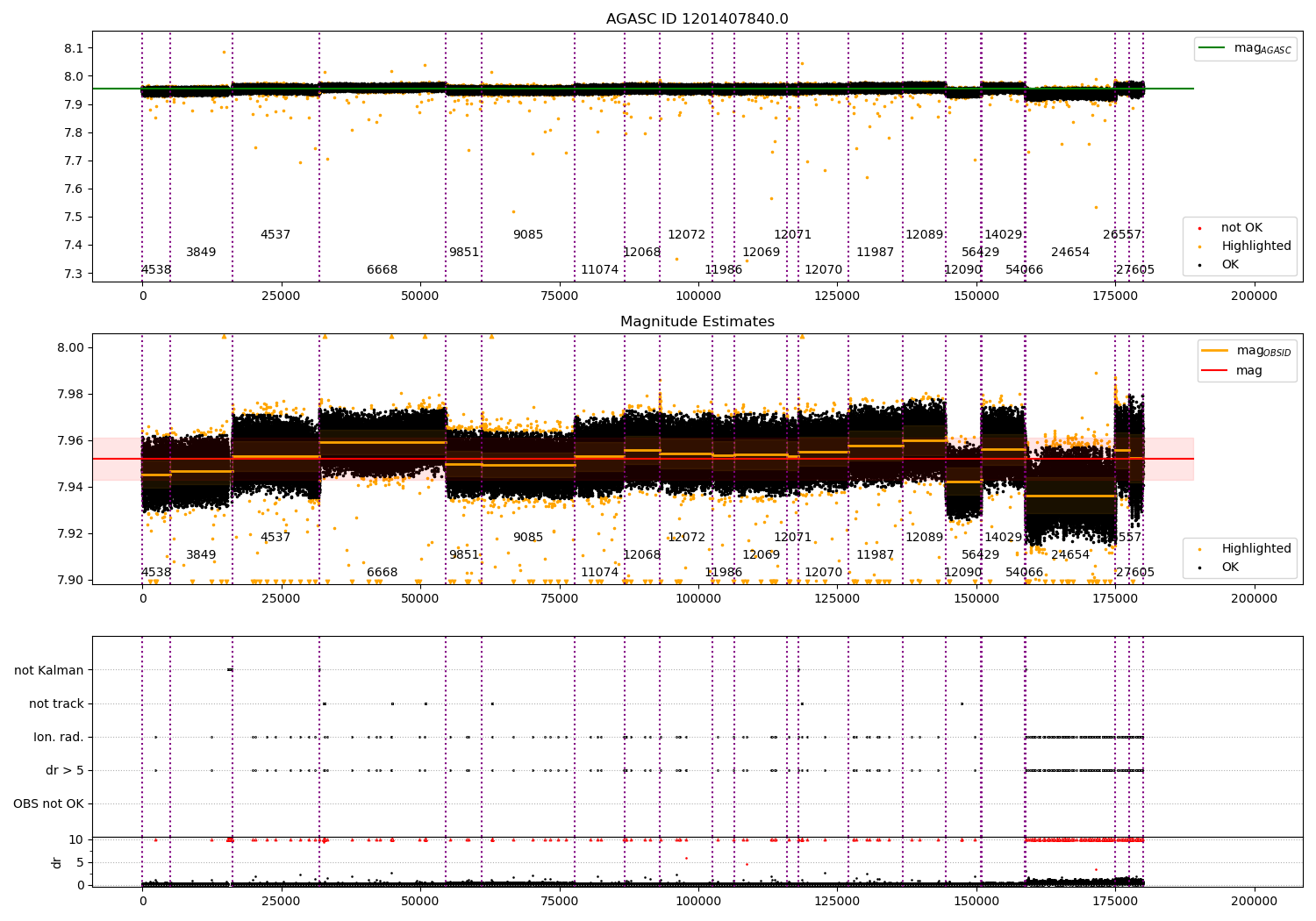Click obsid label '12070' in the top plot
The width and height of the screenshot is (1316, 921).
click(824, 270)
